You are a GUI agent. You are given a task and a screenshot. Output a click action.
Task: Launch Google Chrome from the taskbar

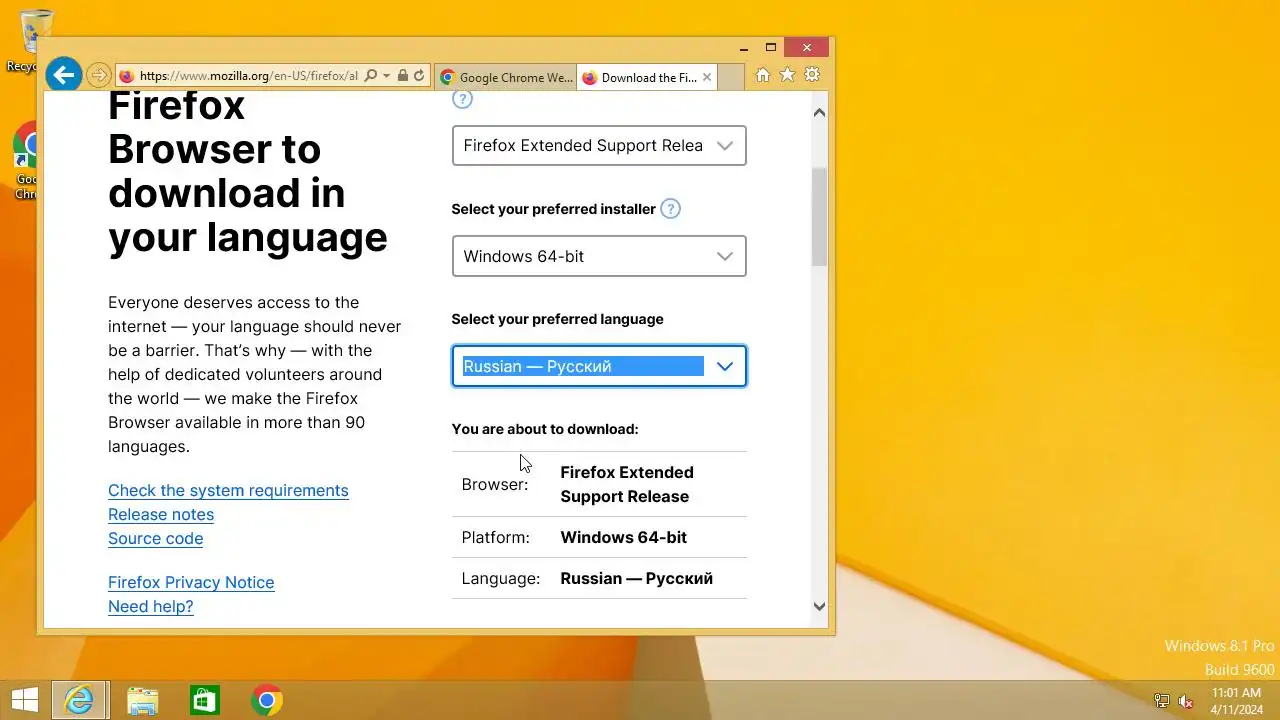pyautogui.click(x=266, y=700)
